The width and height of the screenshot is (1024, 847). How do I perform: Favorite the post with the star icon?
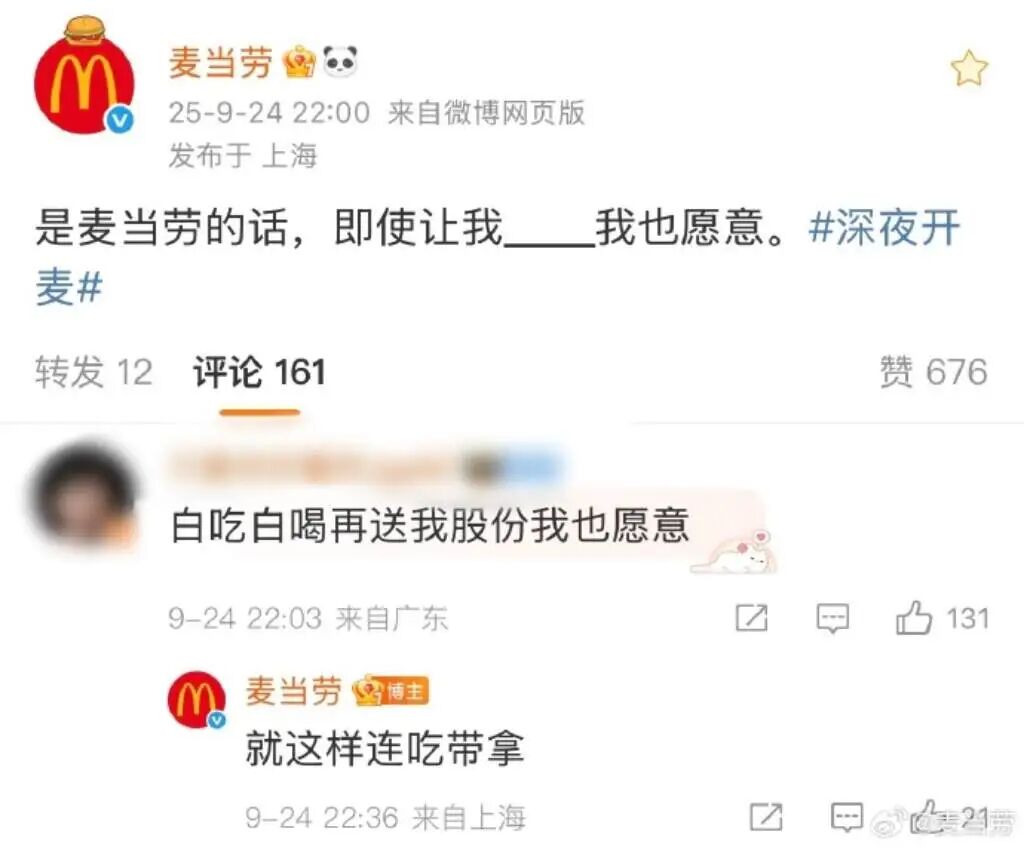pyautogui.click(x=969, y=69)
